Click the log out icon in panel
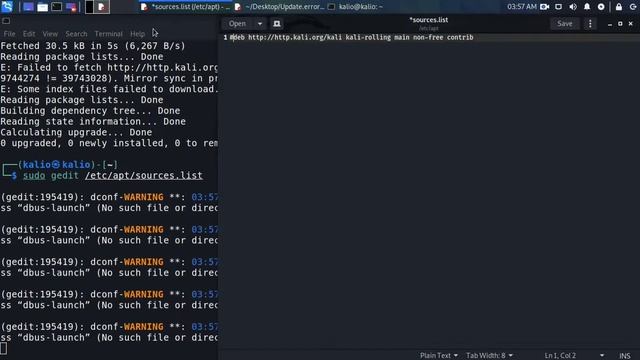The width and height of the screenshot is (640, 360). (633, 7)
